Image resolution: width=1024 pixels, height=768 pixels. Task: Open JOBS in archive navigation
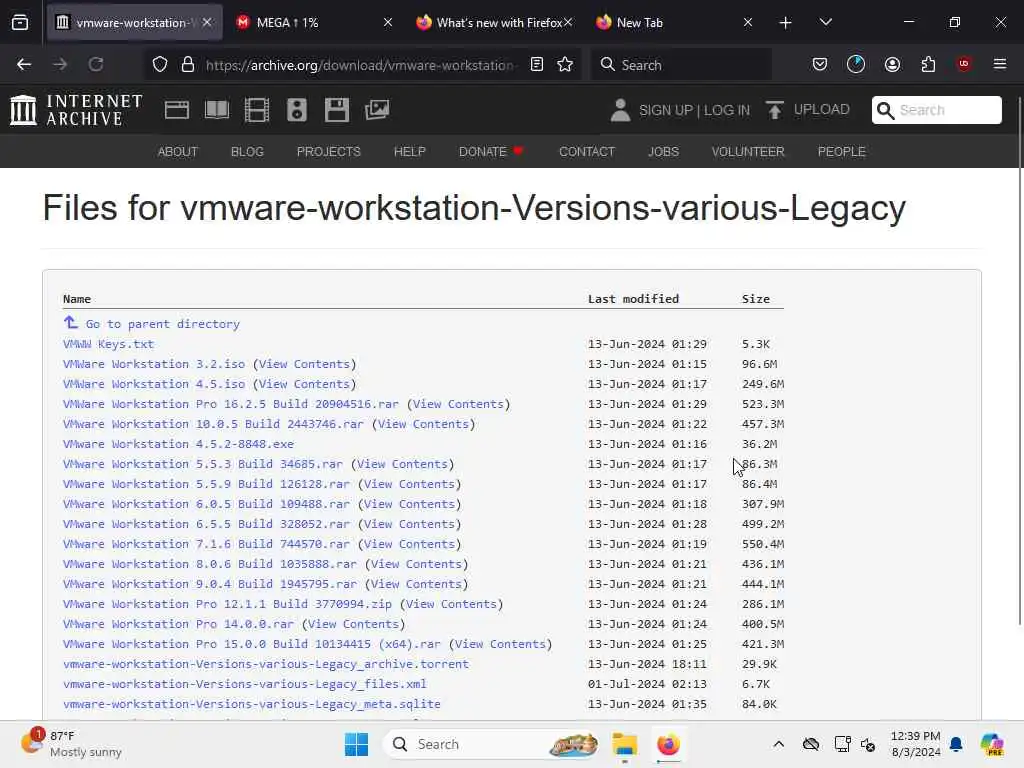(x=664, y=152)
